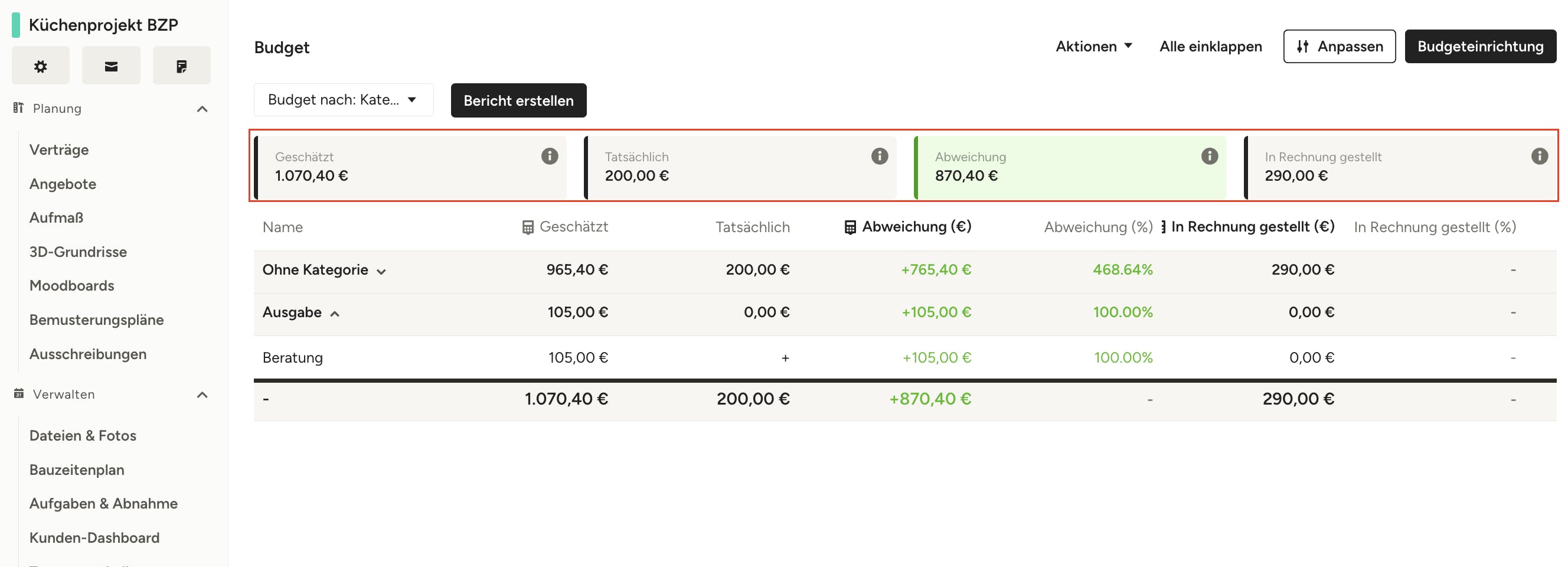Open the notes document icon
The height and width of the screenshot is (567, 1568).
pos(181,66)
